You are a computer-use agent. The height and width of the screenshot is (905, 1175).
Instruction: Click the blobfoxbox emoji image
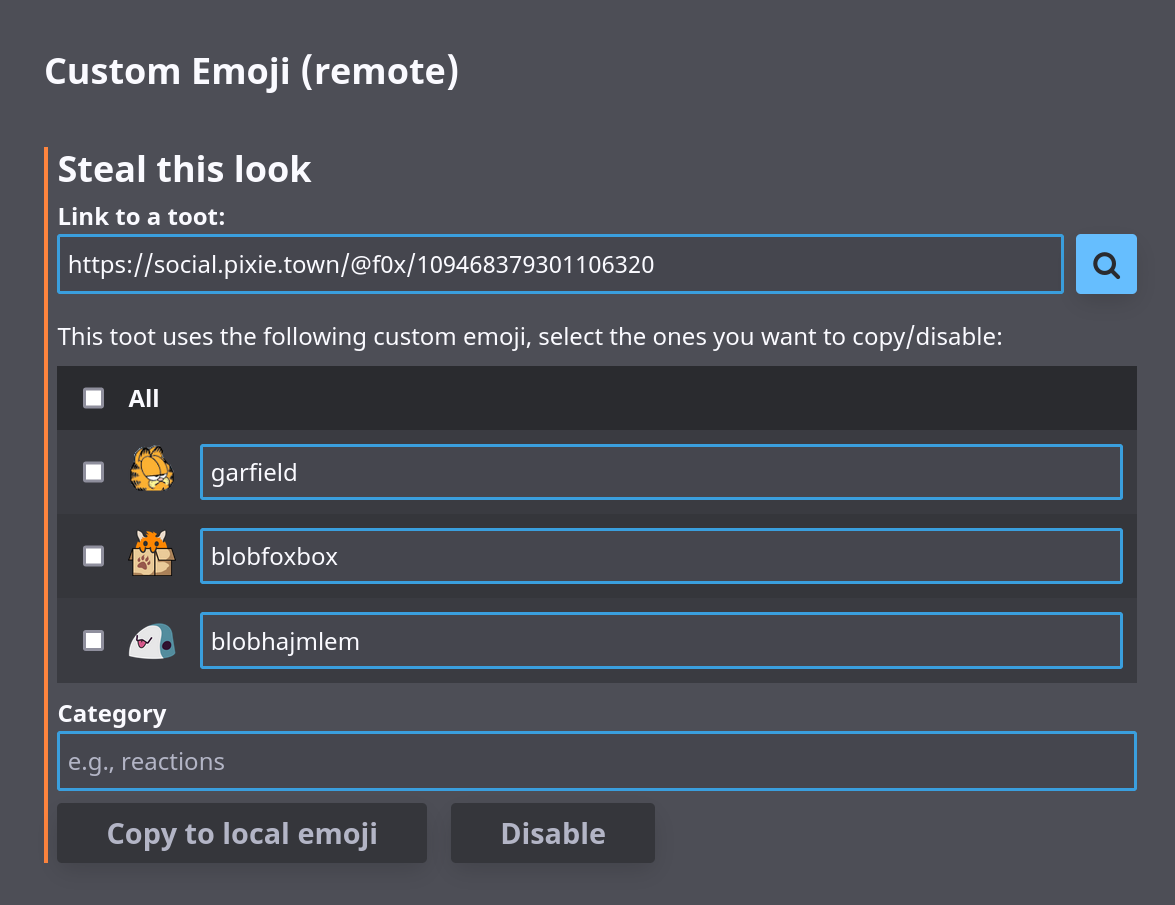(152, 555)
